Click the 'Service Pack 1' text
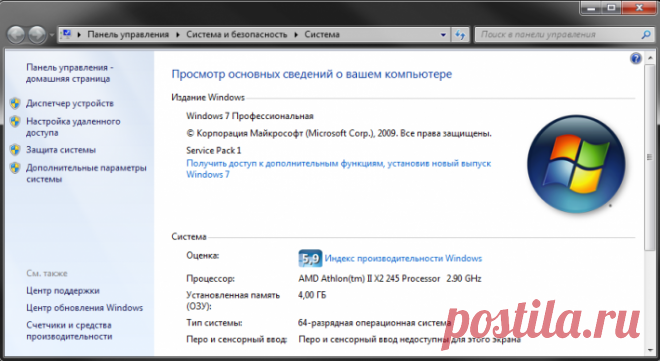 point(213,150)
